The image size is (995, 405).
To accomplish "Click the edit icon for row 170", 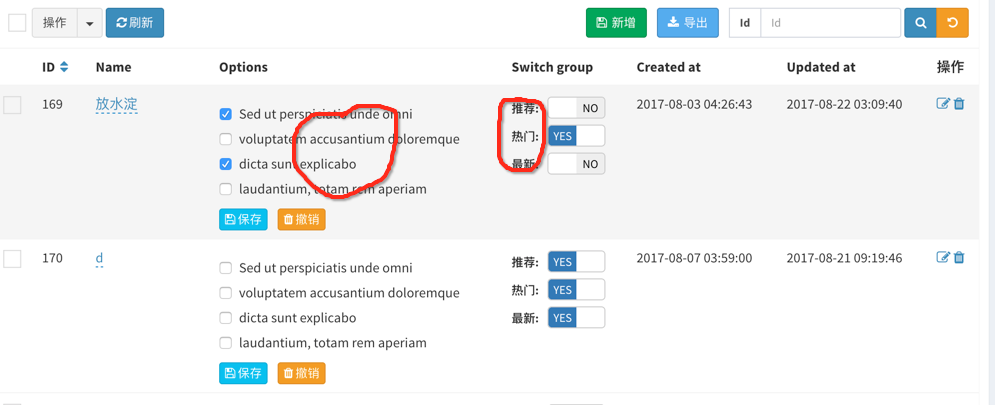I will (x=943, y=257).
